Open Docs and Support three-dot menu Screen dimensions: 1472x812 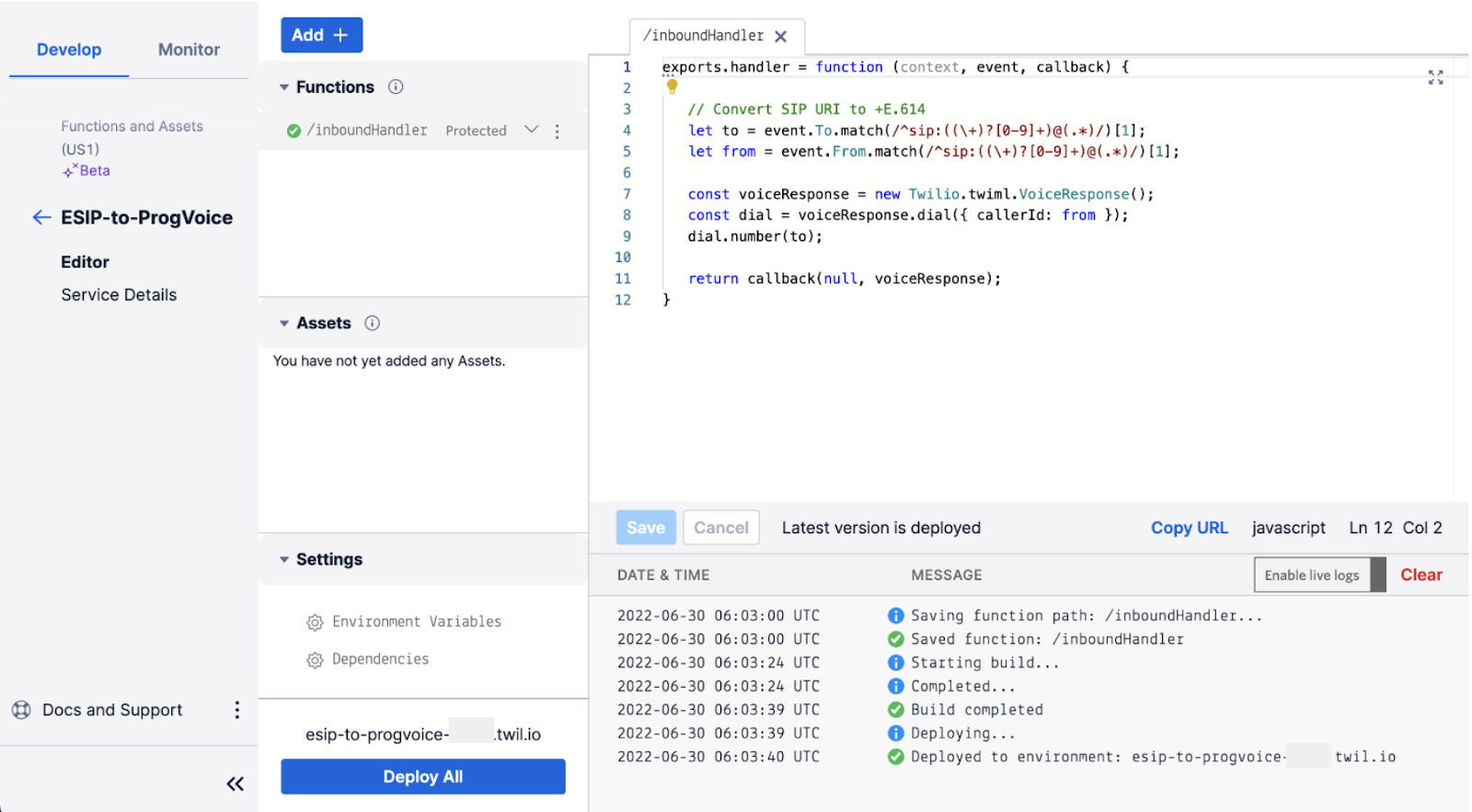[x=237, y=710]
